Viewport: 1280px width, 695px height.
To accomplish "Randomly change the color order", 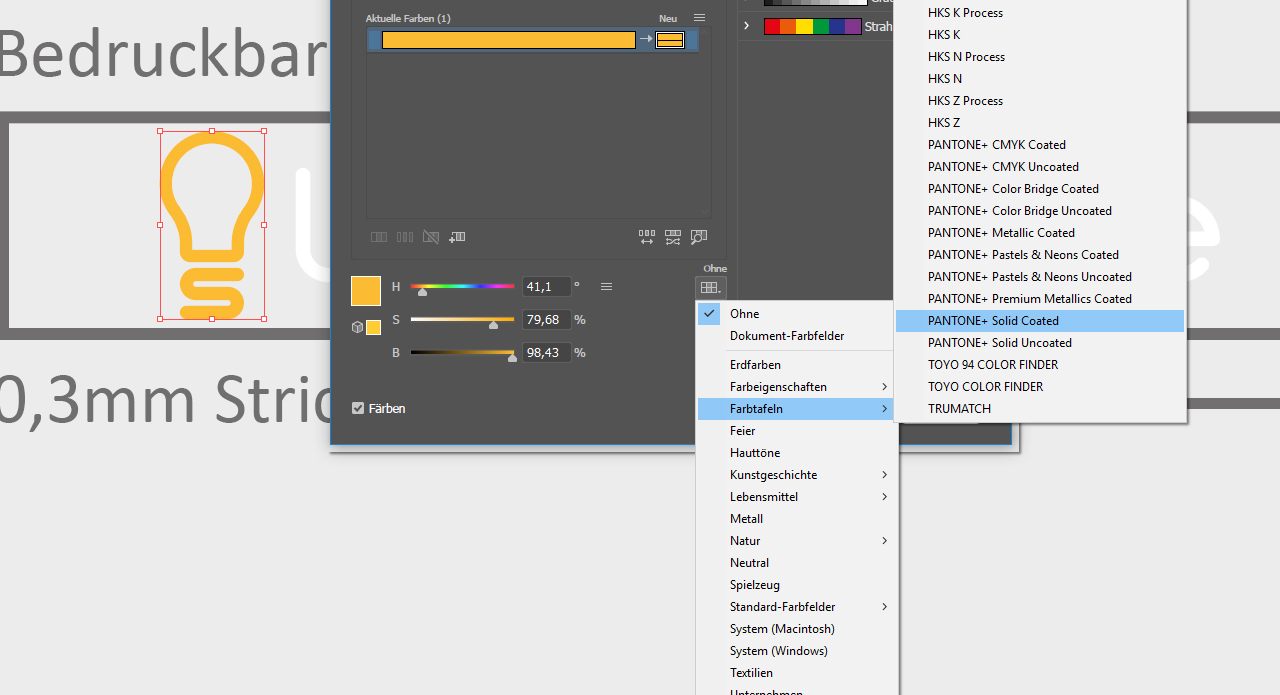I will click(647, 237).
